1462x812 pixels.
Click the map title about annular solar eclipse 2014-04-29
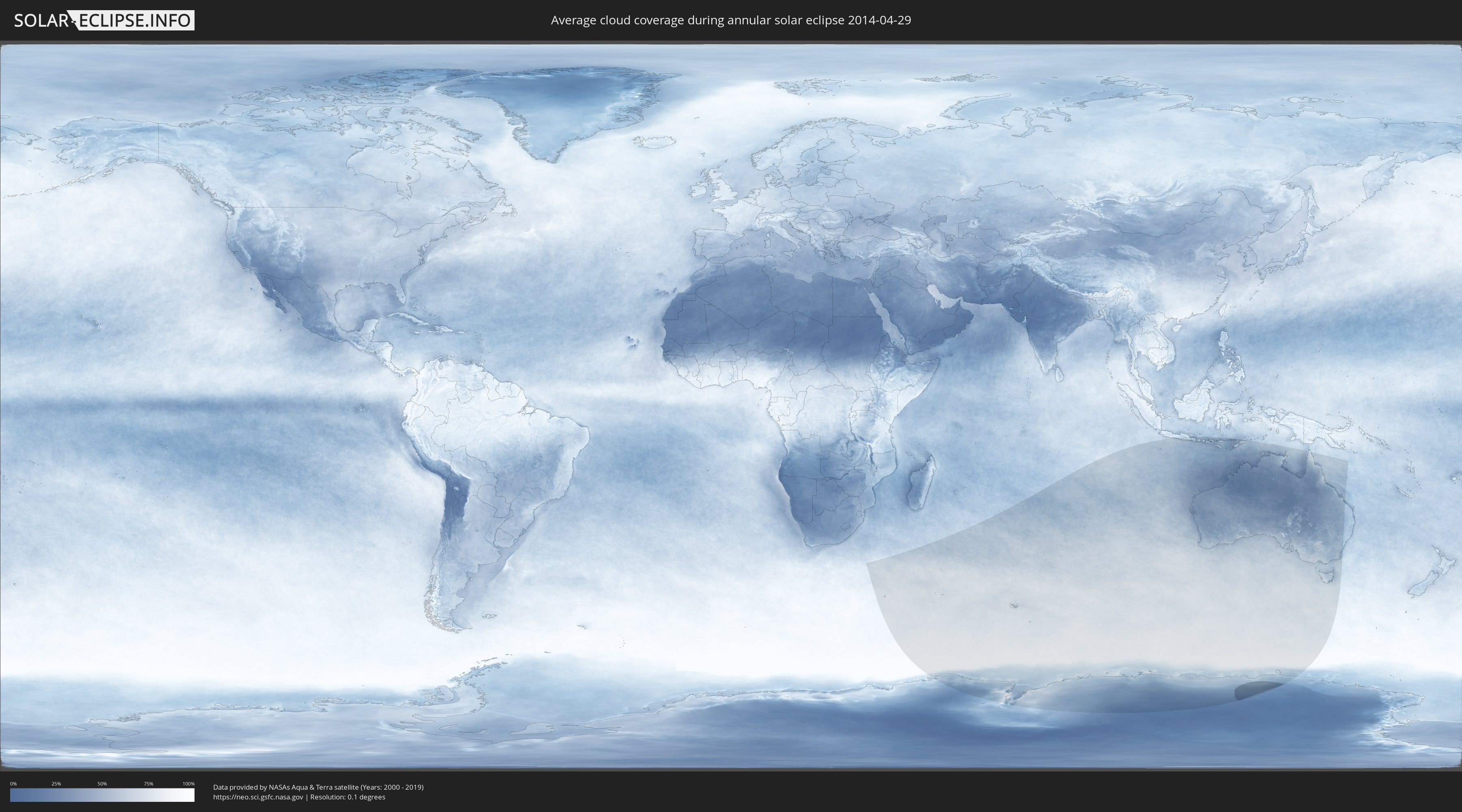tap(731, 20)
